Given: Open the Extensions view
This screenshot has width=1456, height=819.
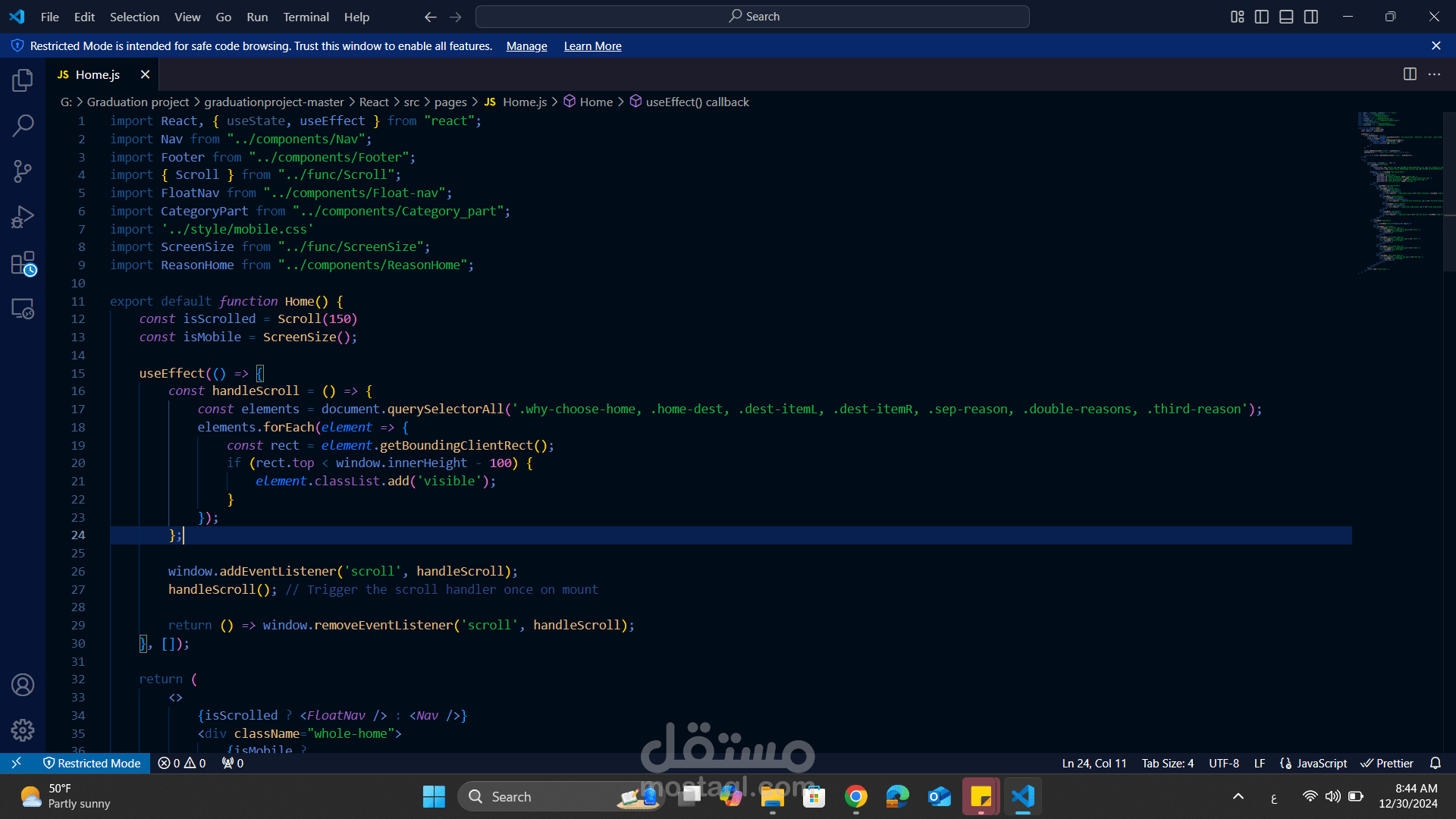Looking at the screenshot, I should click(23, 264).
